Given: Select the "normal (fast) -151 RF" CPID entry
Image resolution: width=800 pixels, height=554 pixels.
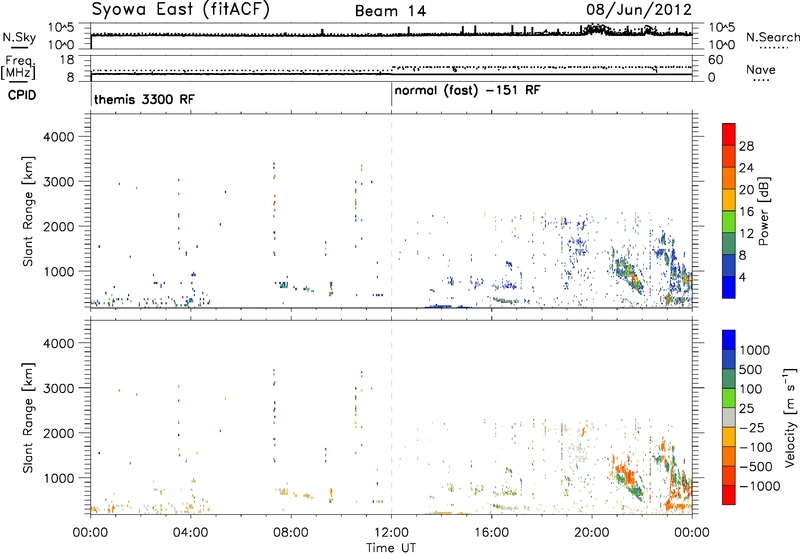Looking at the screenshot, I should click(467, 91).
